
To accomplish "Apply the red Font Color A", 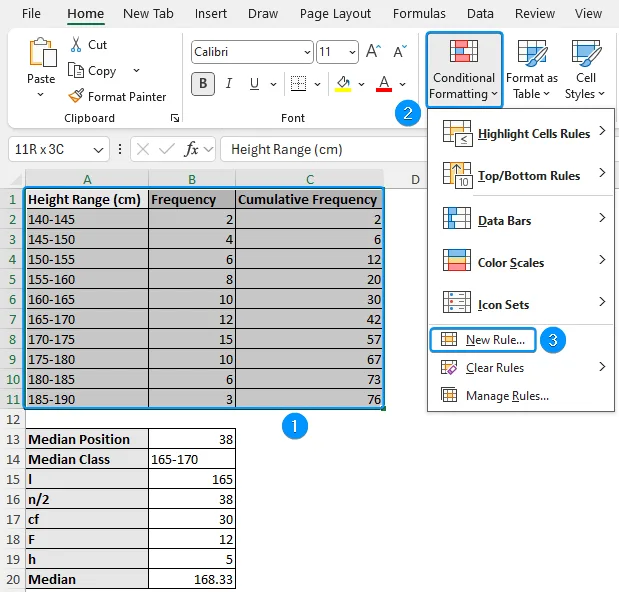I will tap(384, 84).
